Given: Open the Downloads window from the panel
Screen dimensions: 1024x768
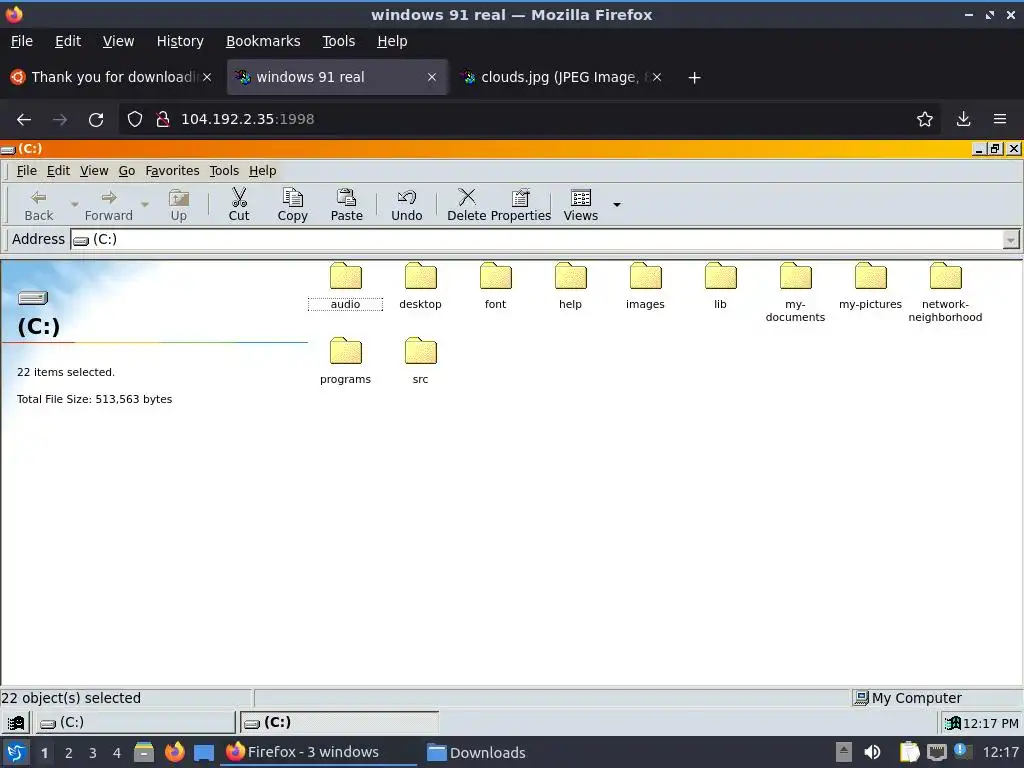Looking at the screenshot, I should click(476, 752).
